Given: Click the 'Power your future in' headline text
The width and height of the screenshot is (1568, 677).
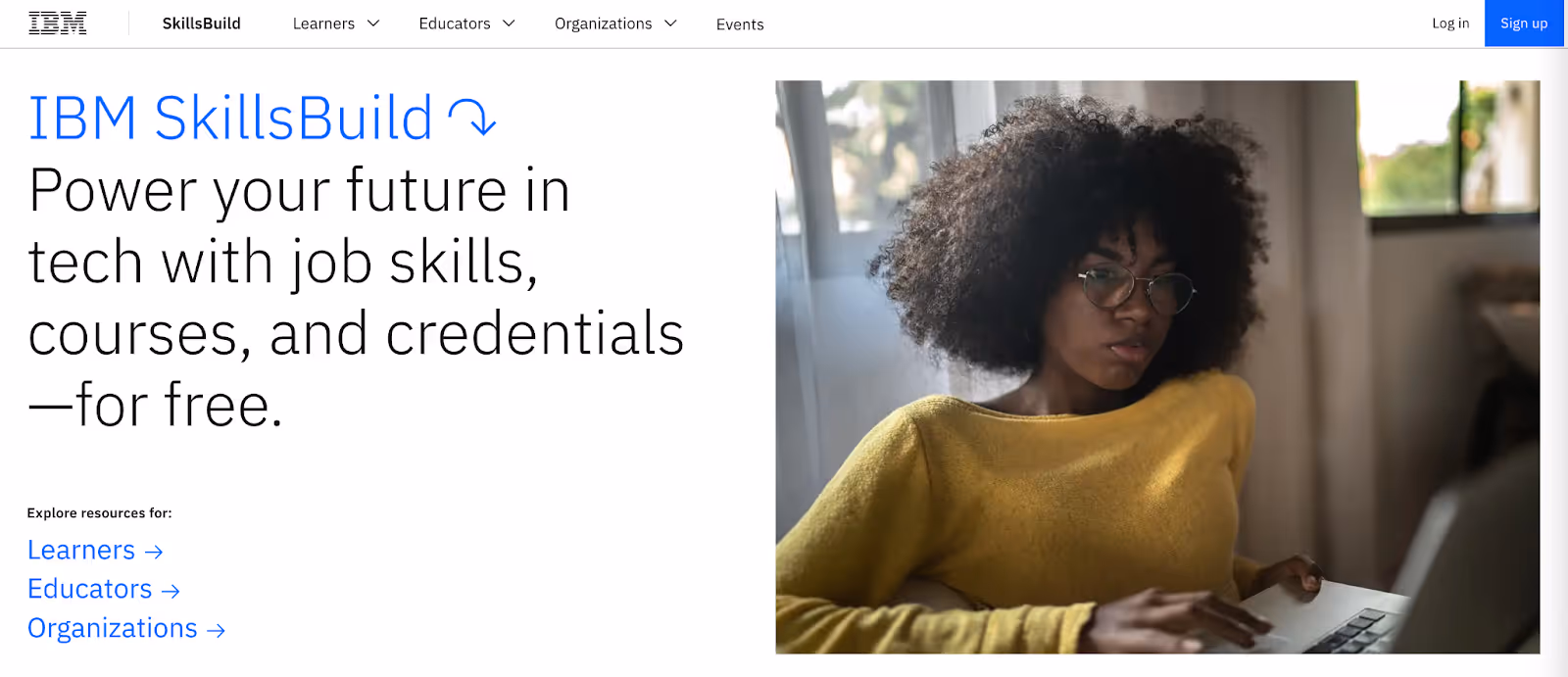Looking at the screenshot, I should click(x=299, y=192).
